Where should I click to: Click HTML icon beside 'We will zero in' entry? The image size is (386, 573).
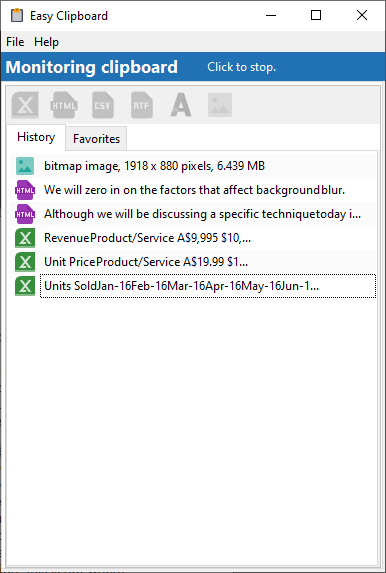point(25,190)
